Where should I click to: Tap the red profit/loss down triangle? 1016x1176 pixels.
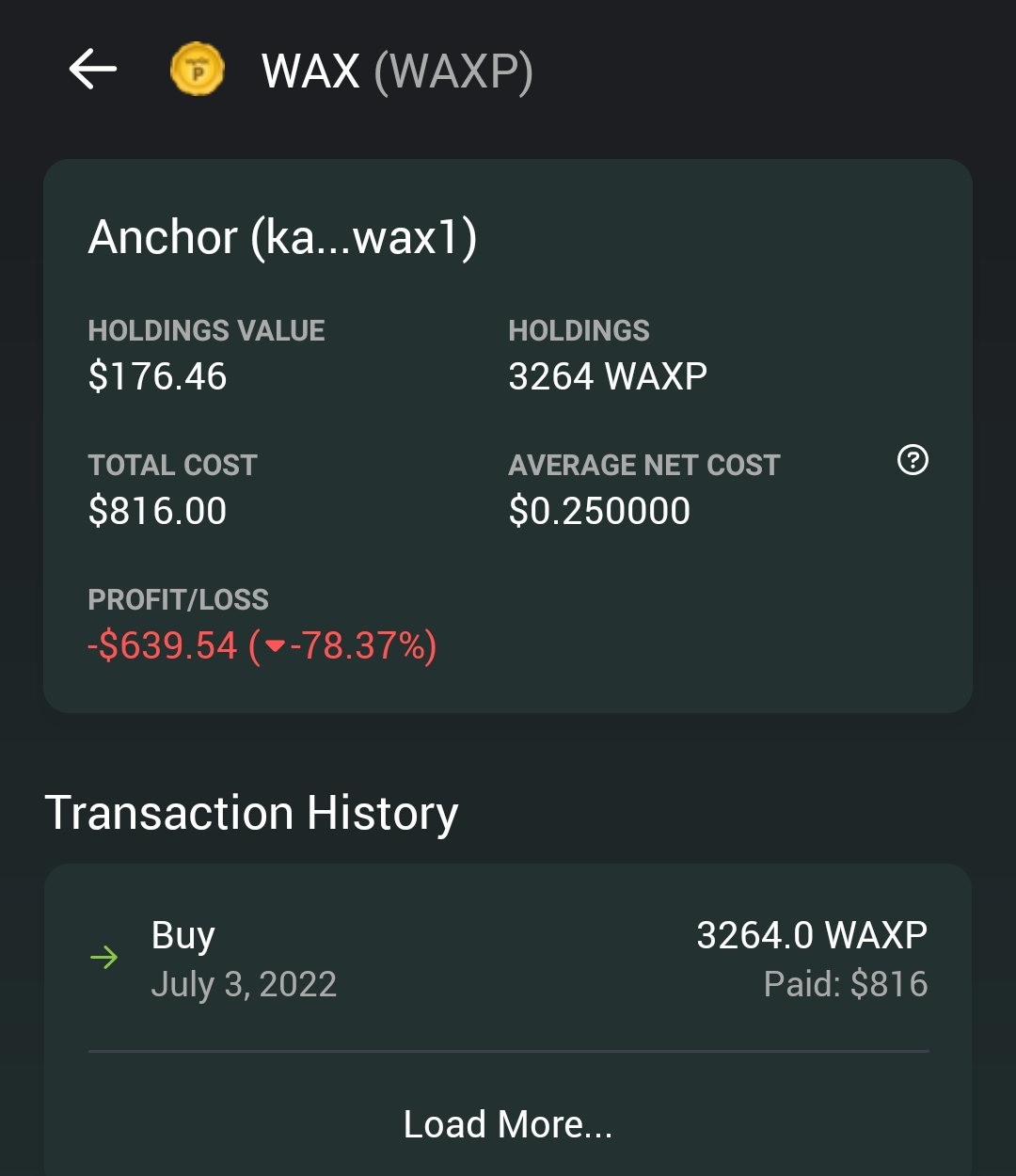click(275, 646)
